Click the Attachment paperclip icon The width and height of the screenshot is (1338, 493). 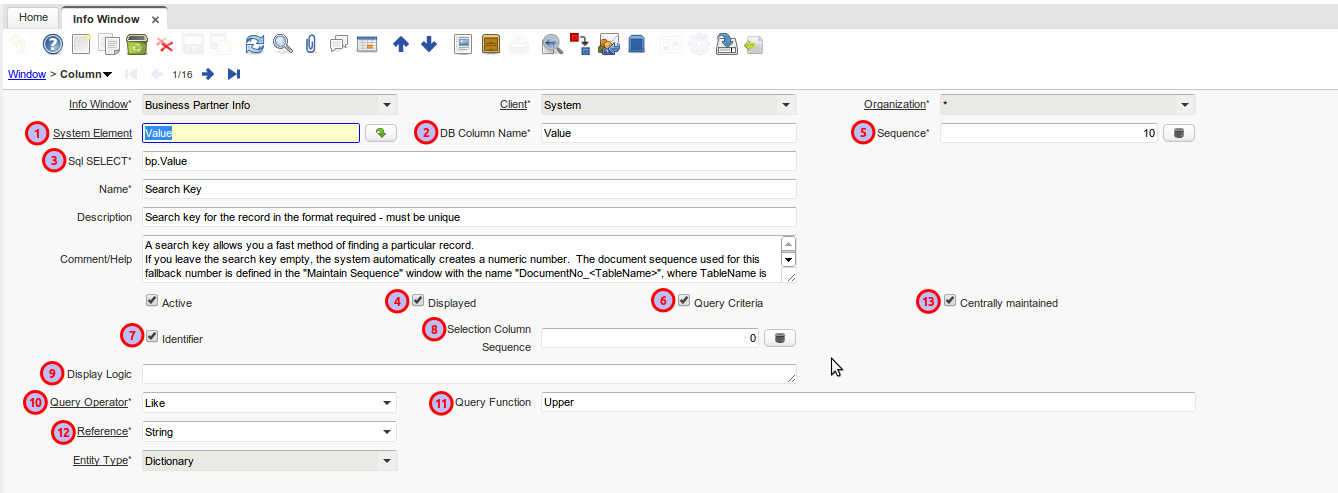coord(310,44)
